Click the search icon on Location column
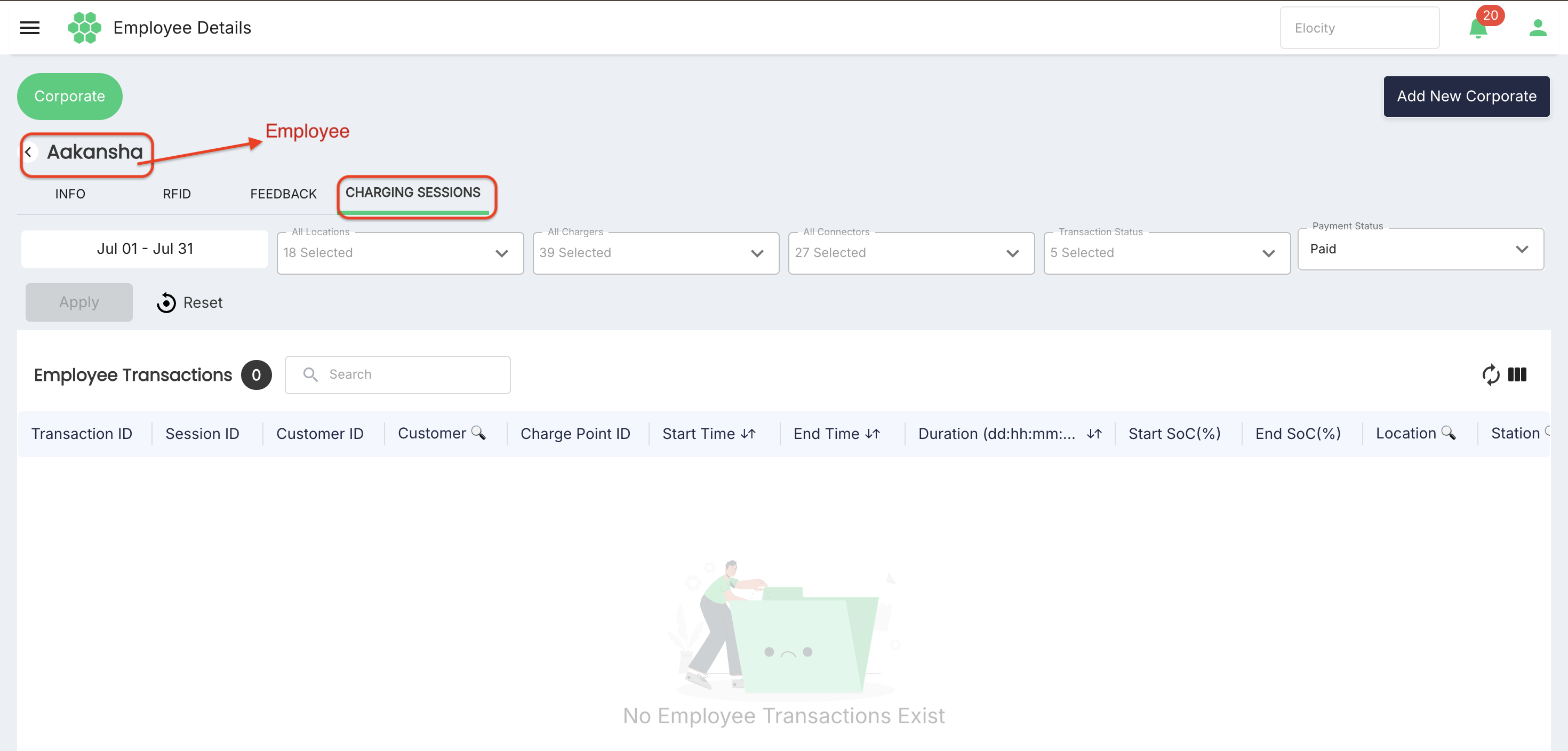The height and width of the screenshot is (751, 1568). pos(1449,433)
